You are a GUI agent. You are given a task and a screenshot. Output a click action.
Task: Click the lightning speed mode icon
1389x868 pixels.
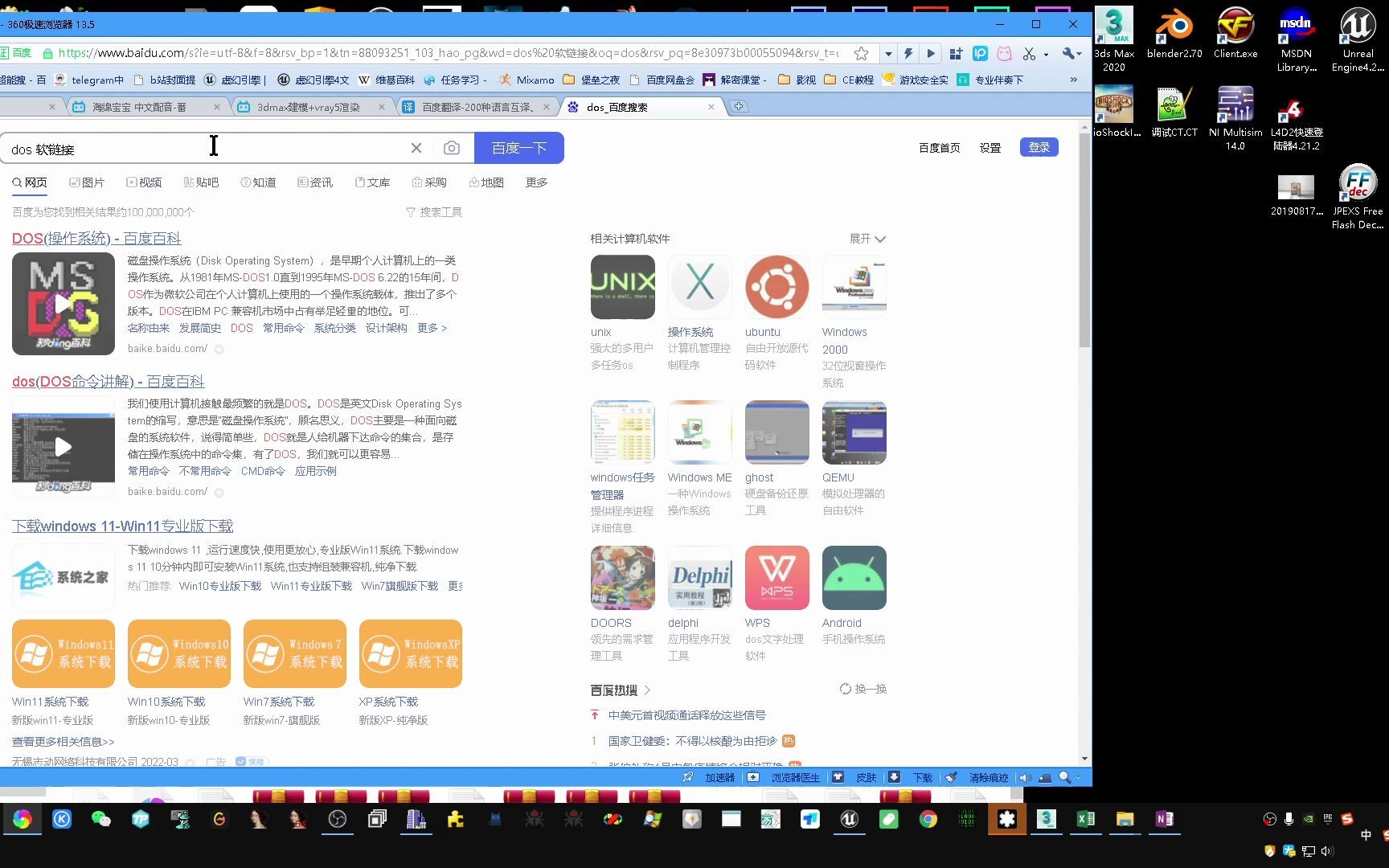tap(908, 53)
